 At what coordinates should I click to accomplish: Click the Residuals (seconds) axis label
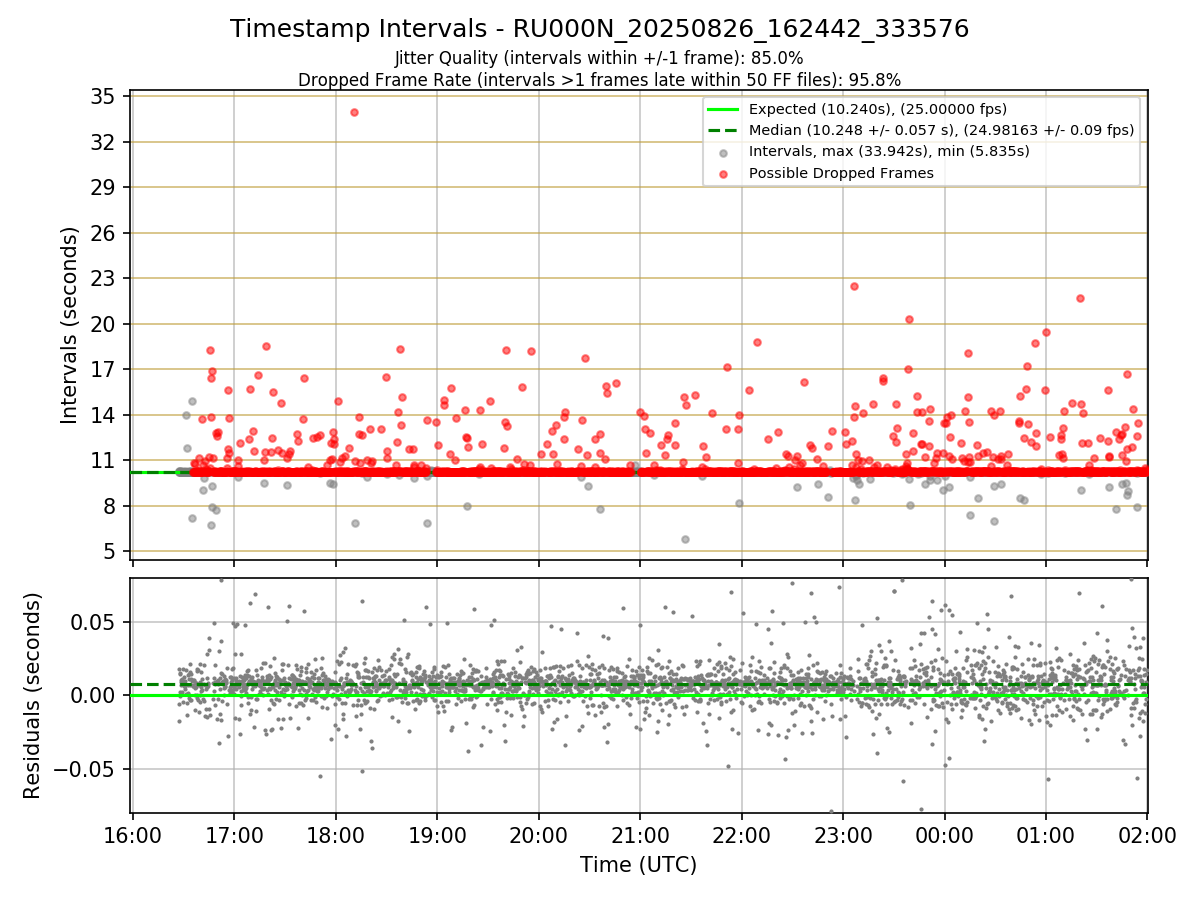pos(32,696)
